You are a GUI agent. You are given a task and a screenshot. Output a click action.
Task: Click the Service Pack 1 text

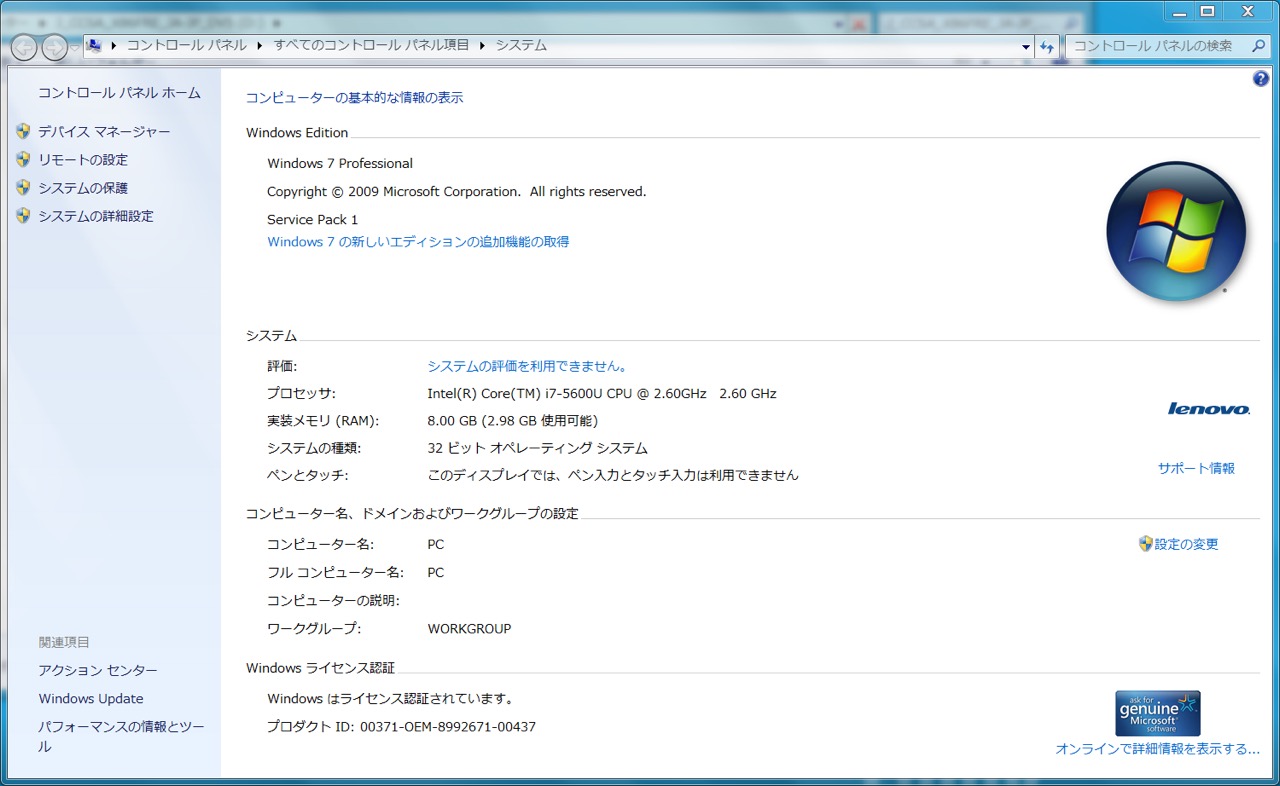pos(312,219)
